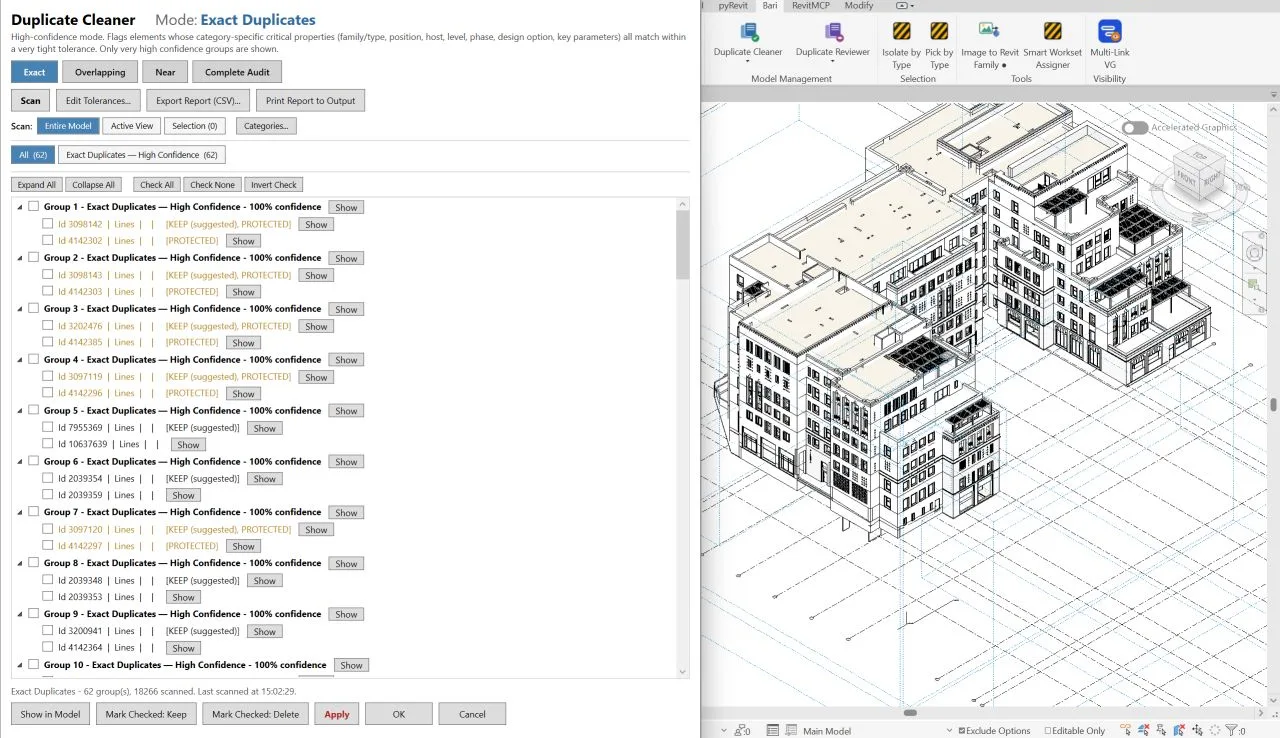
Task: Open the Duplicate Reviewer dropdown arrow
Action: coord(832,62)
